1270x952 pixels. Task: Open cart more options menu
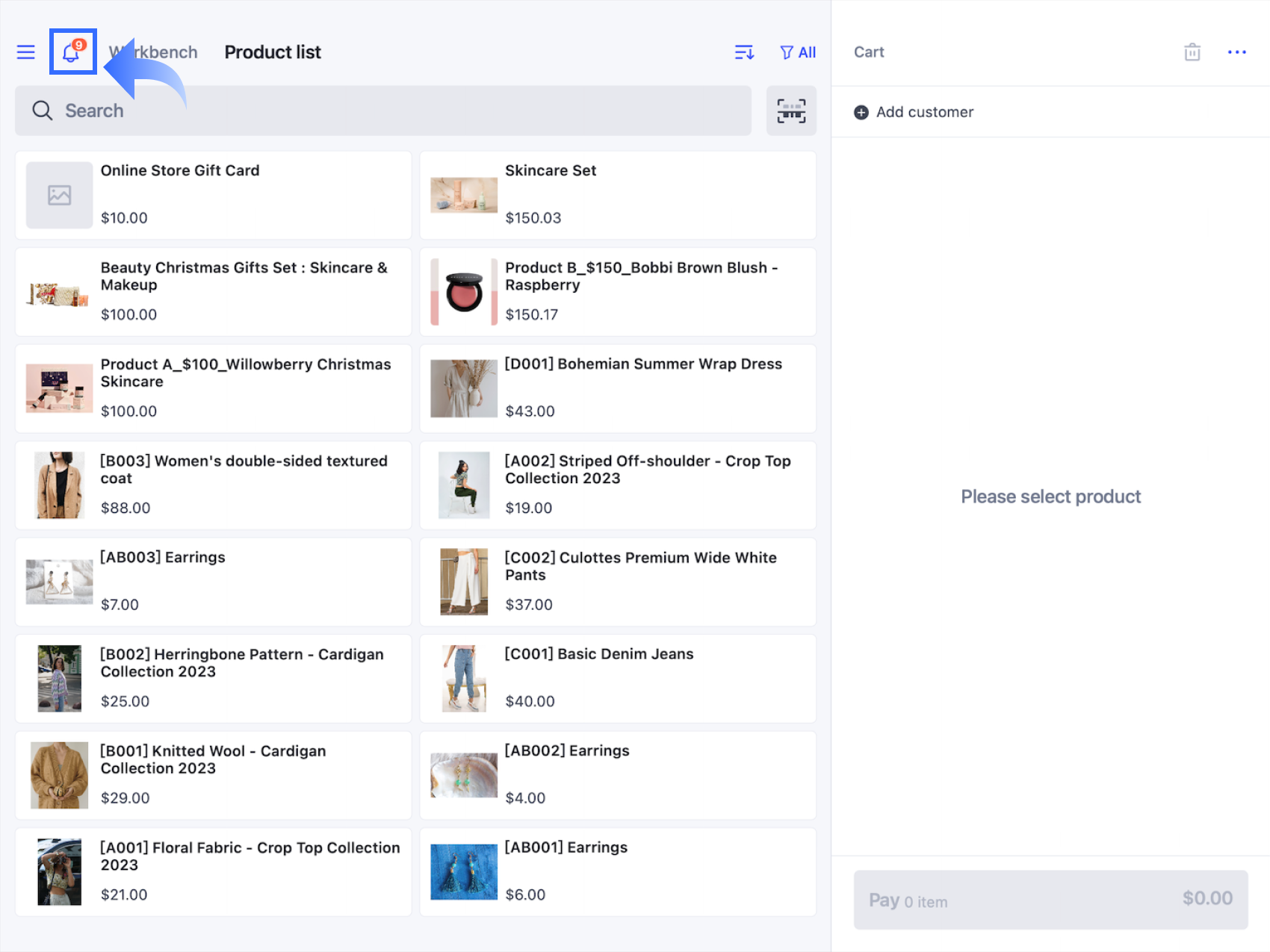tap(1237, 52)
